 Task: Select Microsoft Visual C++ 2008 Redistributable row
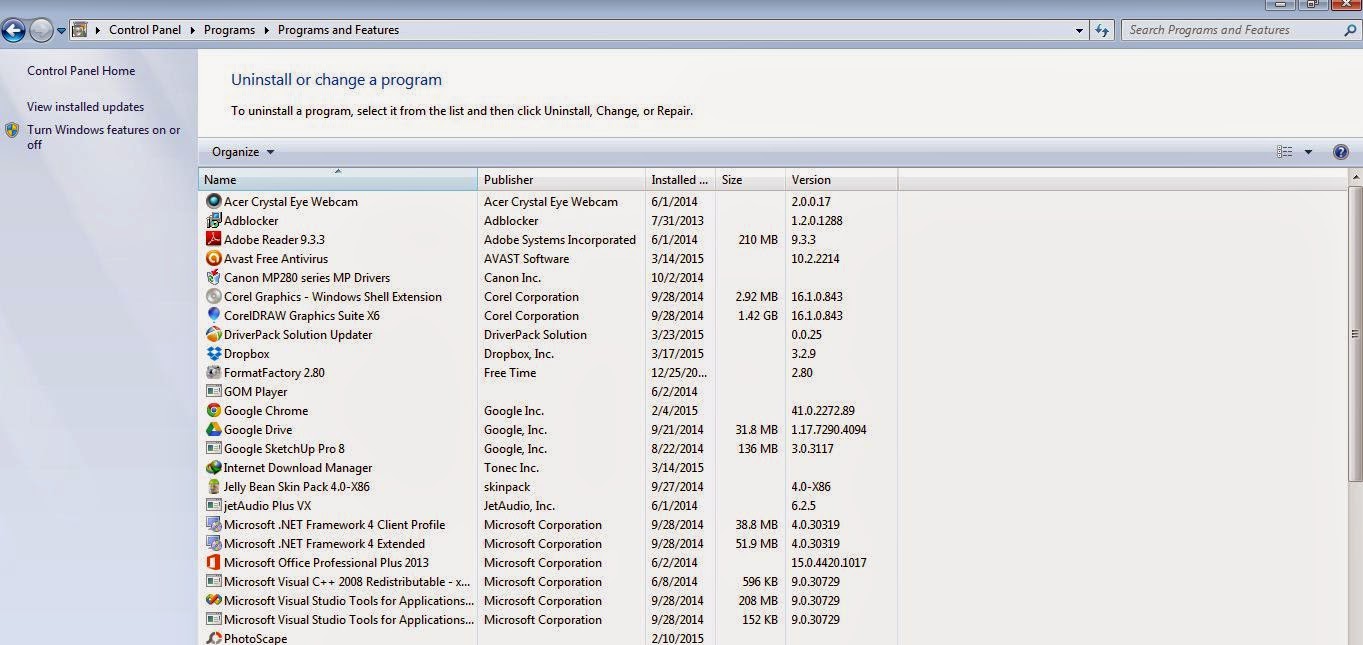(x=549, y=582)
